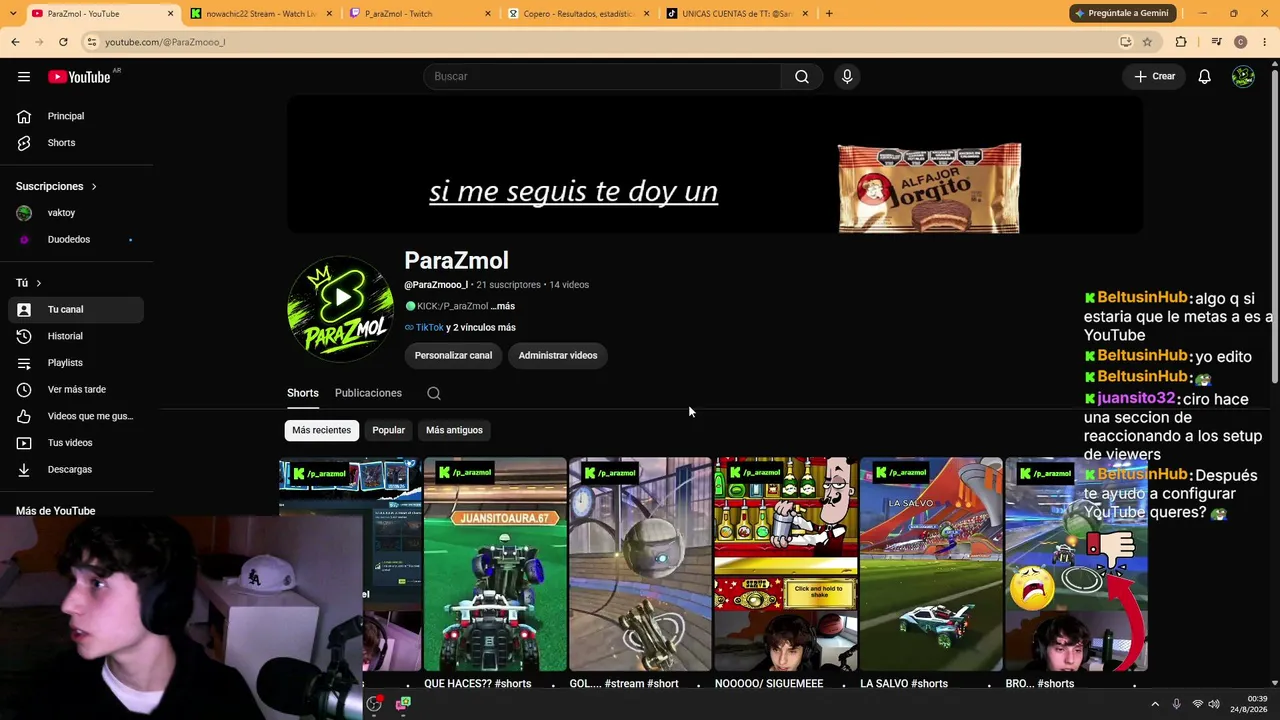Open the TikTok channel link
The width and height of the screenshot is (1280, 720).
[430, 327]
